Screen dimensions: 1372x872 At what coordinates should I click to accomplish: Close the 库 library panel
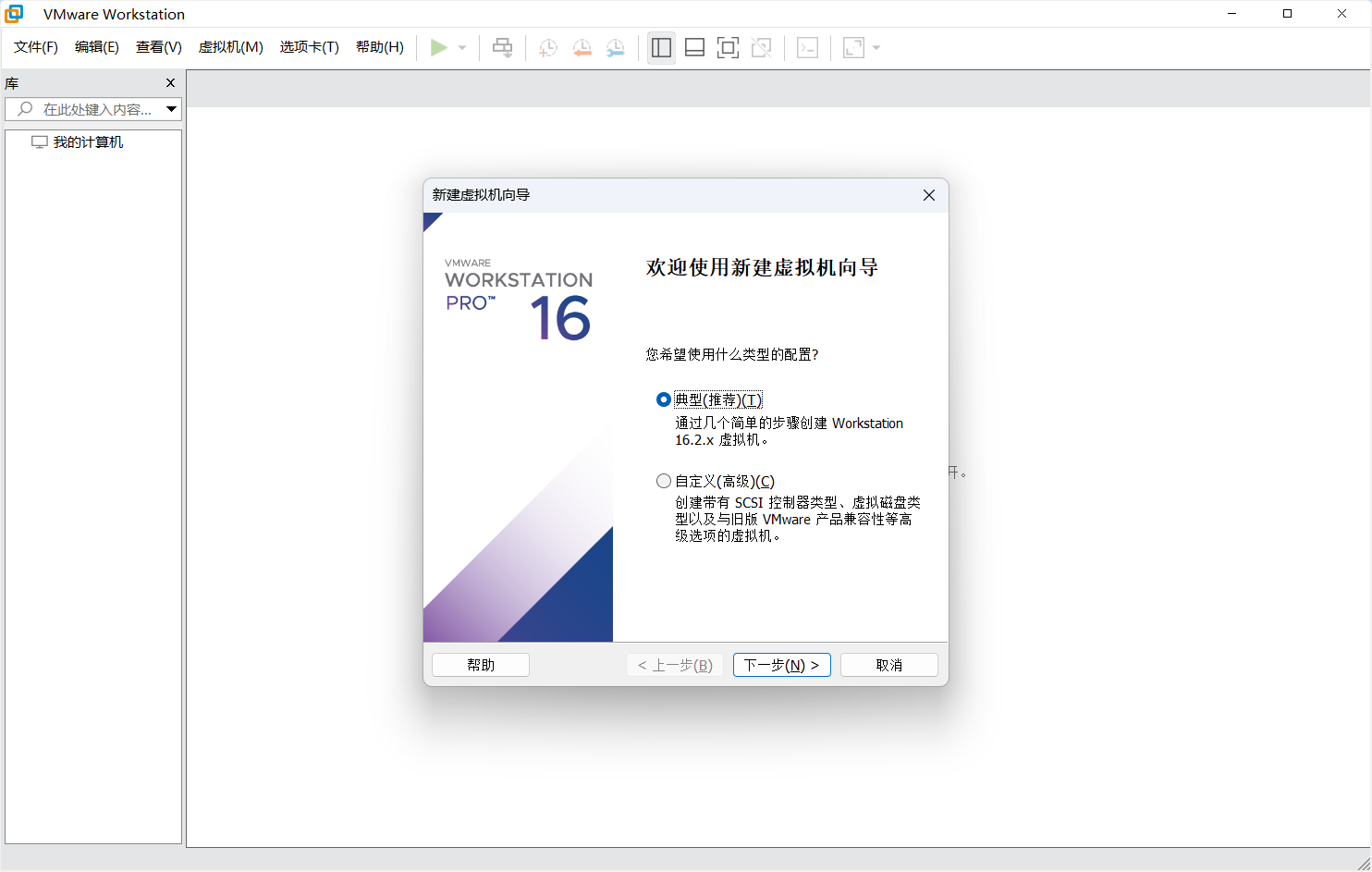coord(170,83)
